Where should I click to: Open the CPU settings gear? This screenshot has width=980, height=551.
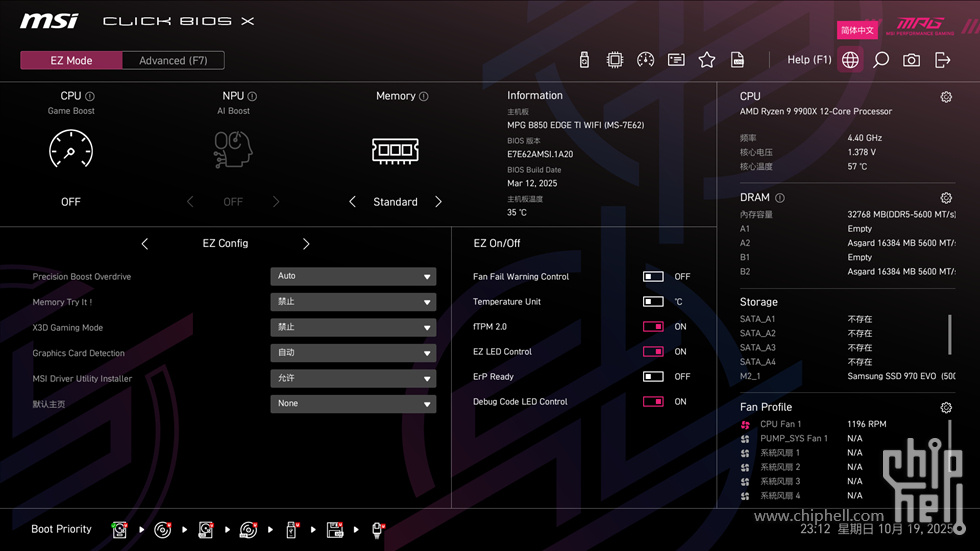946,97
